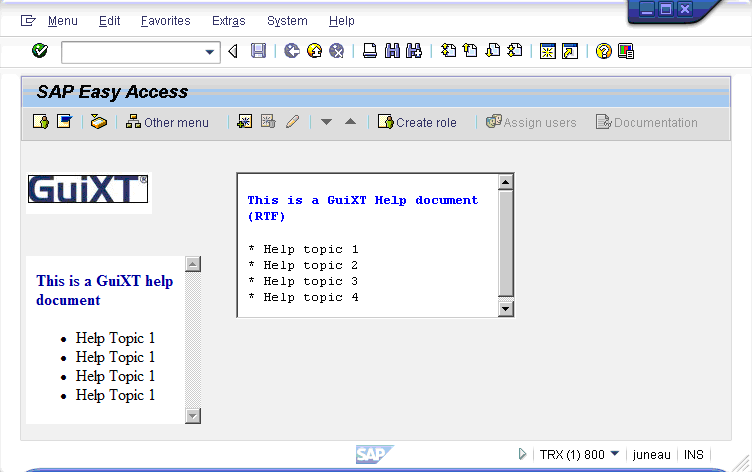Click the Delete Favorites icon

click(x=268, y=122)
